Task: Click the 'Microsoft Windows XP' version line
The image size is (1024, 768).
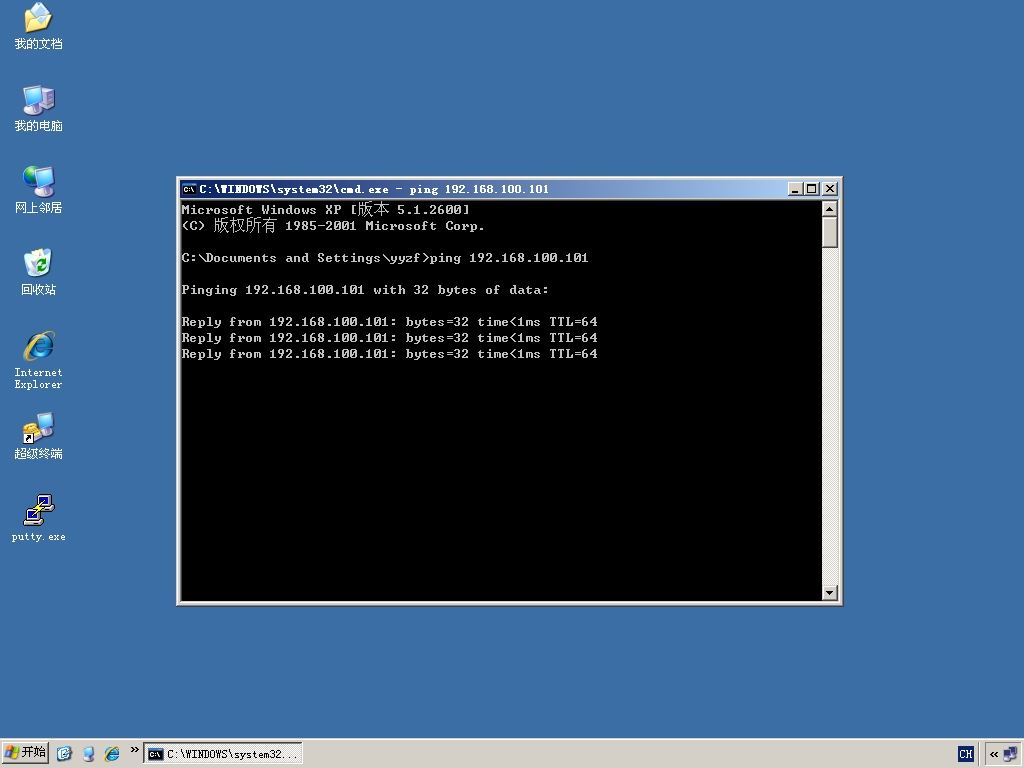Action: click(325, 210)
